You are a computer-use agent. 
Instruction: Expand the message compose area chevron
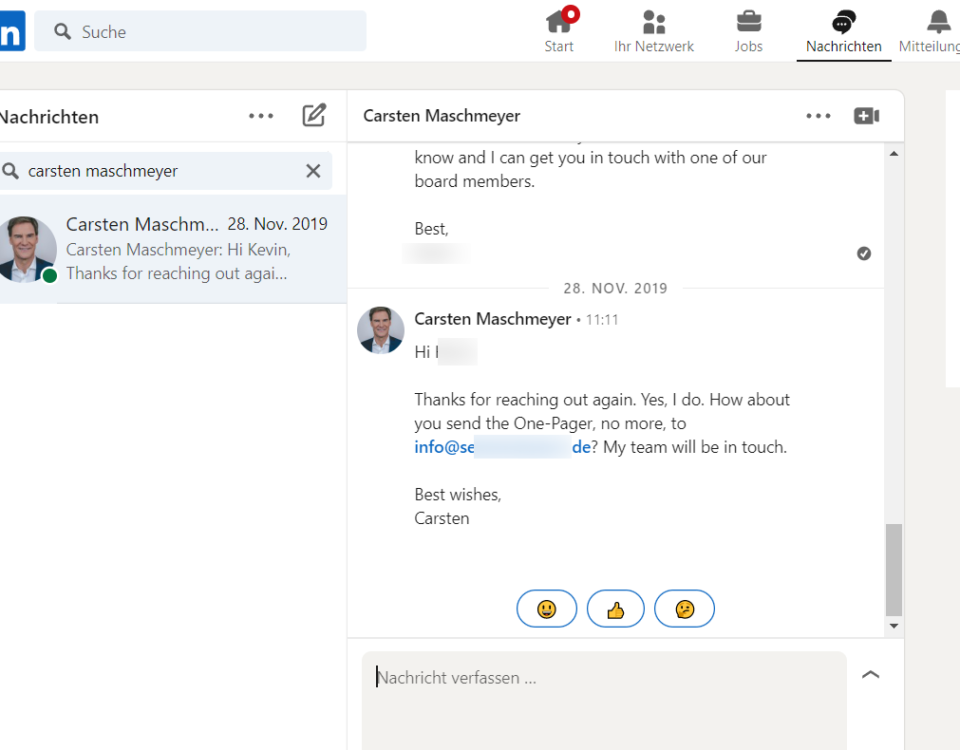click(x=870, y=674)
